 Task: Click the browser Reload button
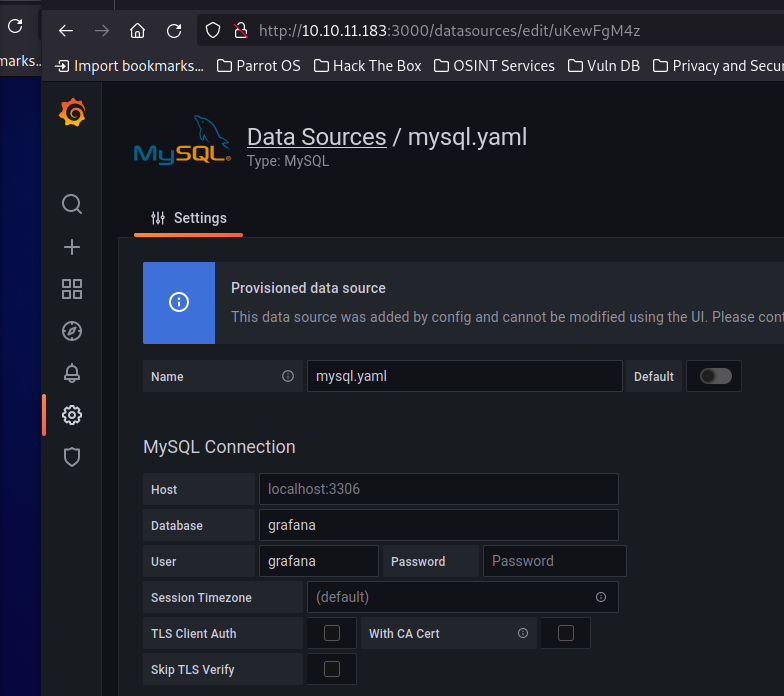coord(174,30)
